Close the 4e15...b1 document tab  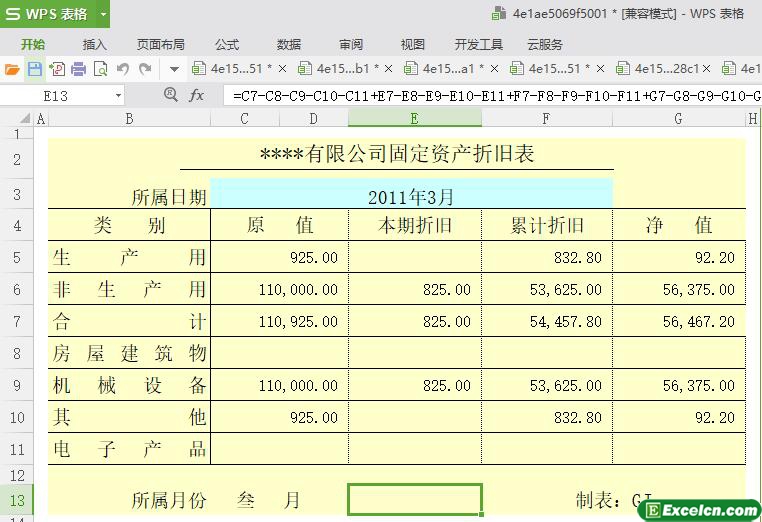click(388, 69)
